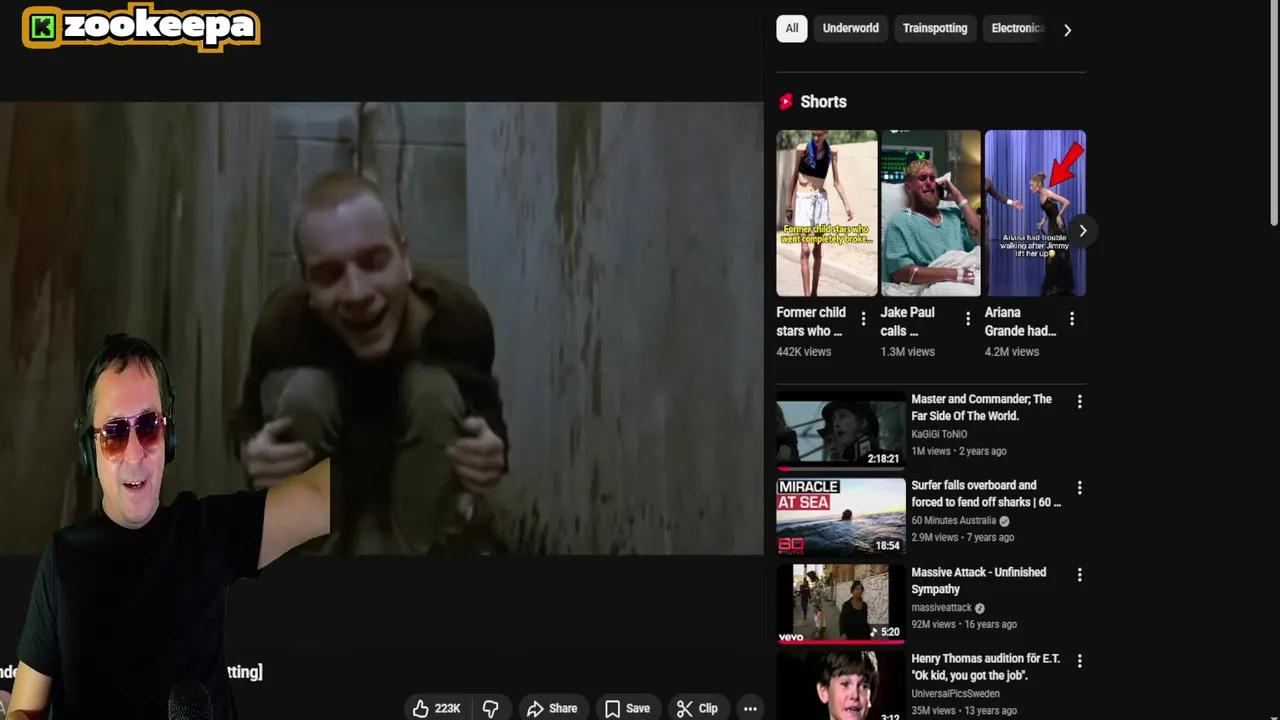This screenshot has width=1280, height=720.
Task: Open menu for Ariana Grande short
Action: (1071, 319)
